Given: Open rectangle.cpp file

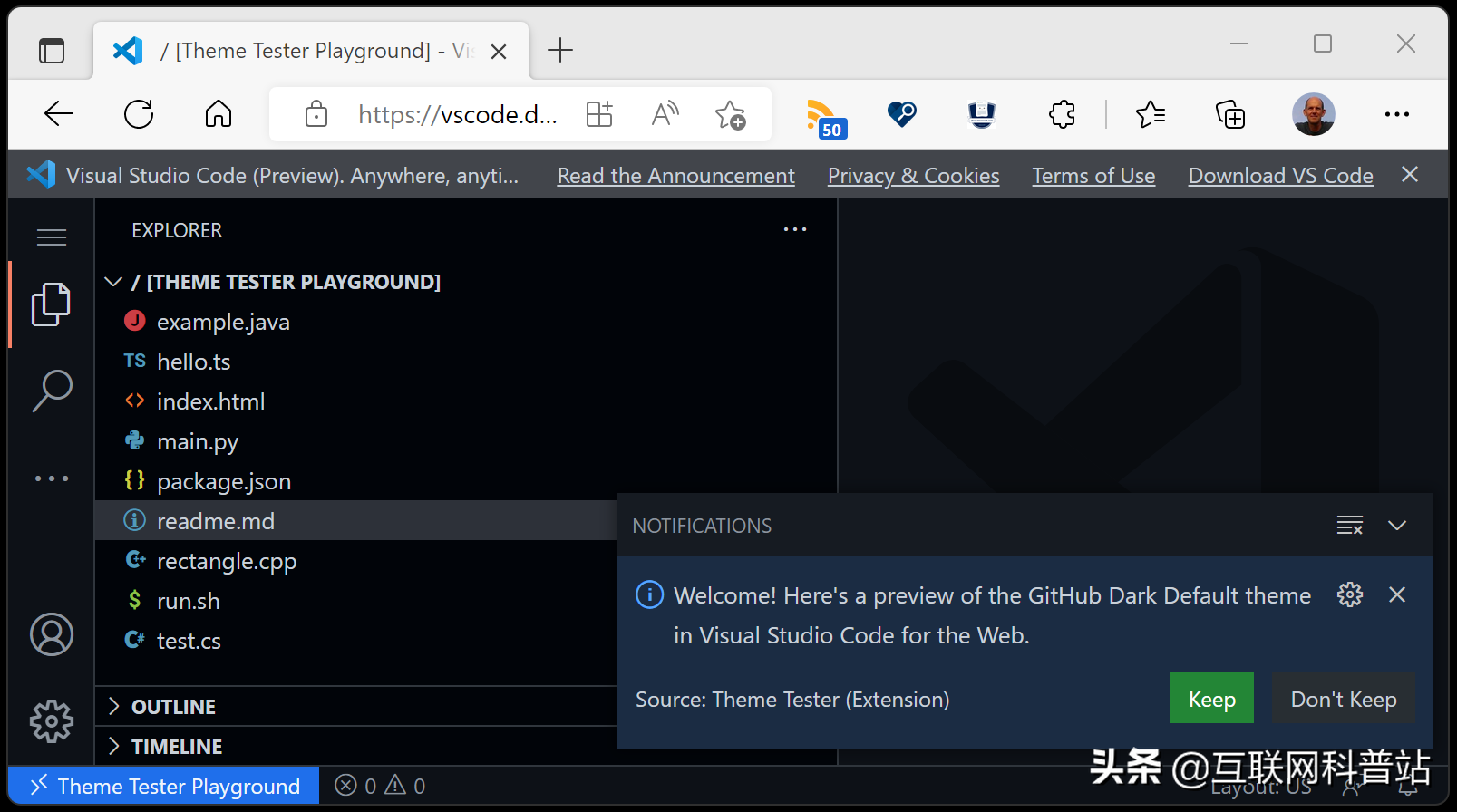Looking at the screenshot, I should (x=356, y=561).
